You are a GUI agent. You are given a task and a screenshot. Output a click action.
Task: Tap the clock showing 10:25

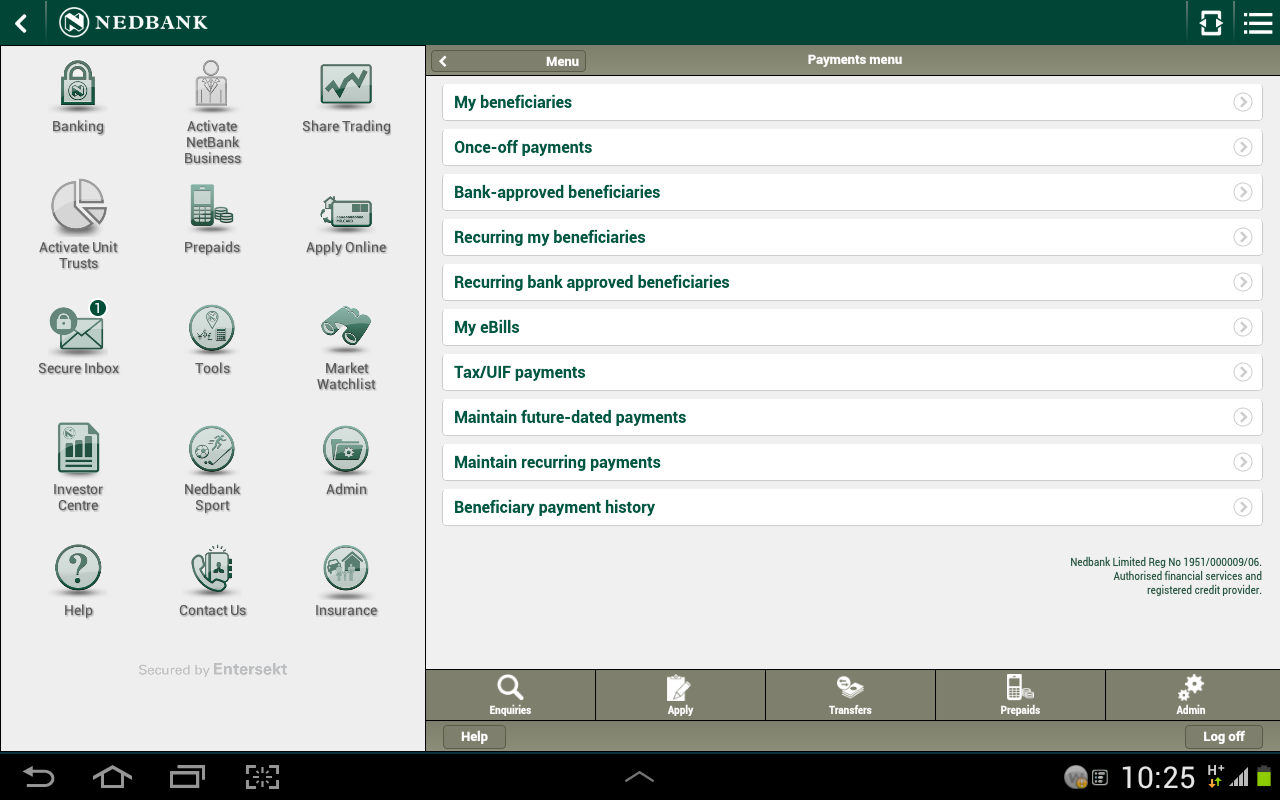point(1158,777)
